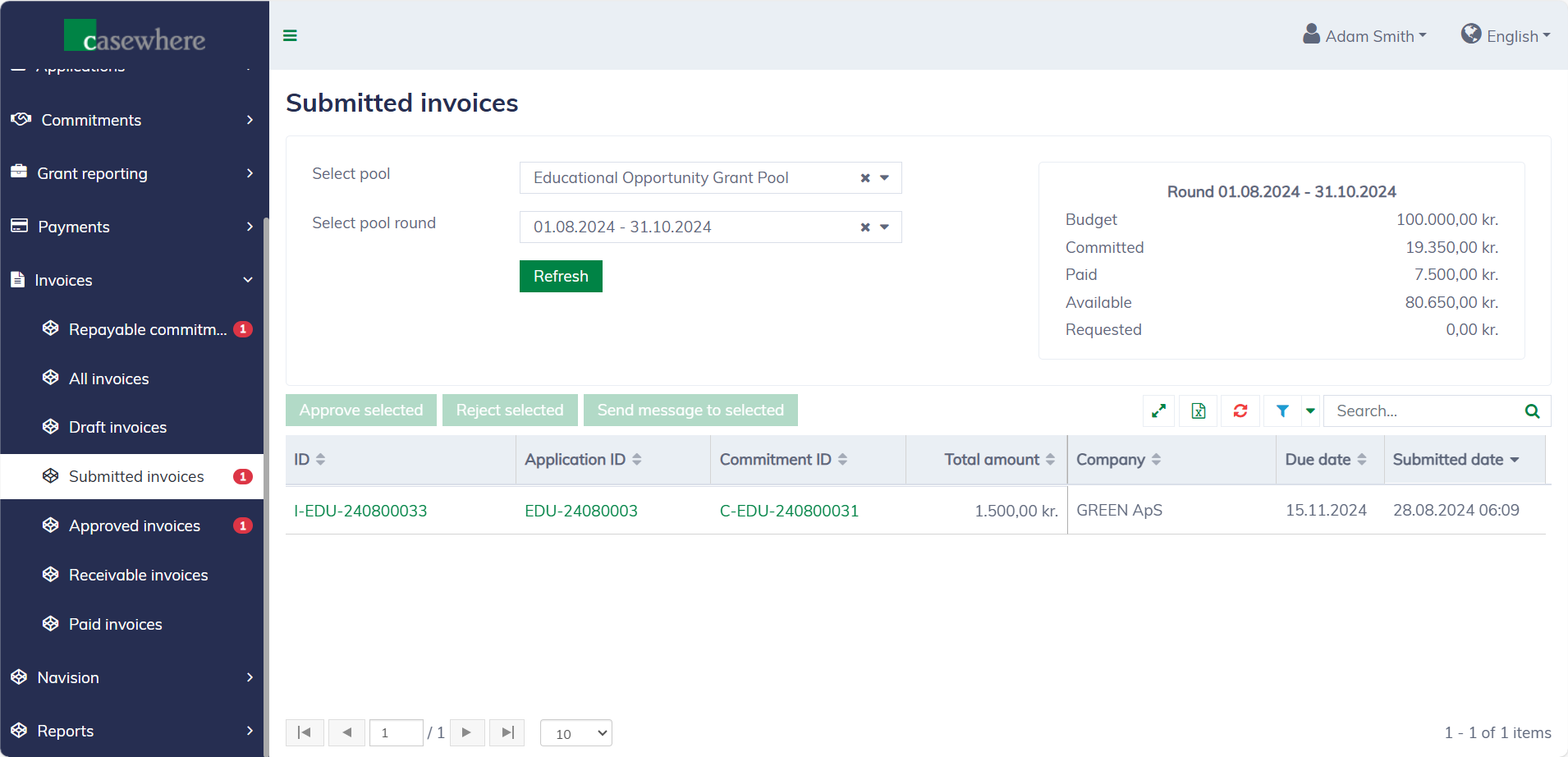Click the hamburger menu icon
1568x757 pixels.
[x=290, y=35]
